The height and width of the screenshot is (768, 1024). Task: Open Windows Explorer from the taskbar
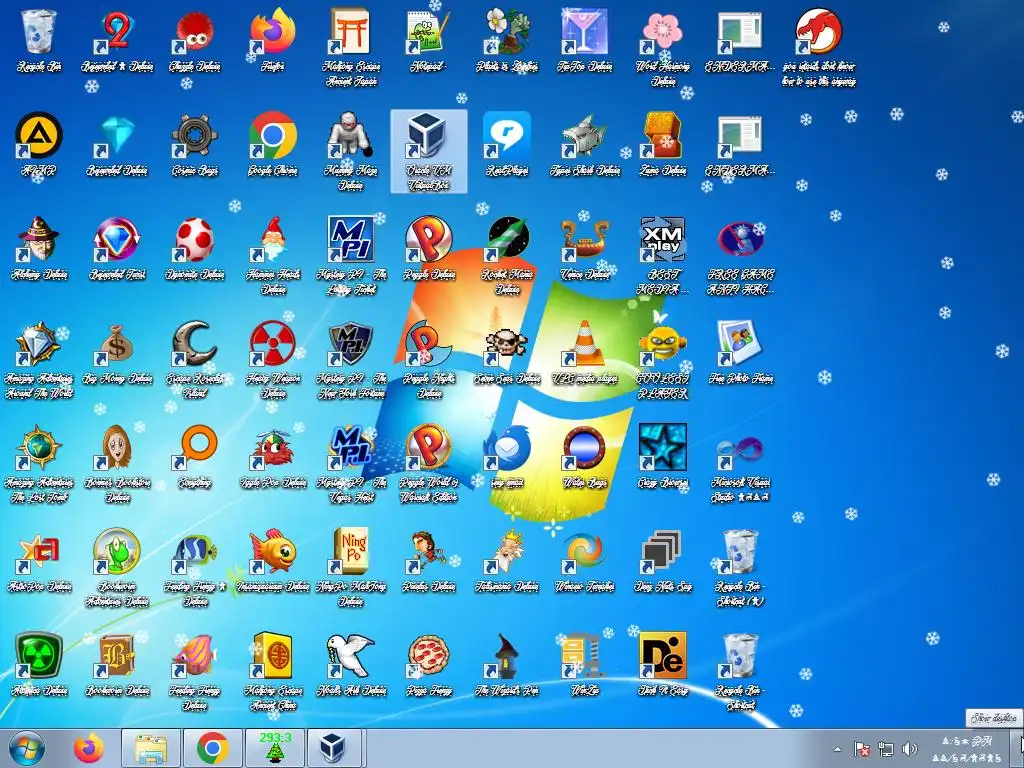pos(150,748)
